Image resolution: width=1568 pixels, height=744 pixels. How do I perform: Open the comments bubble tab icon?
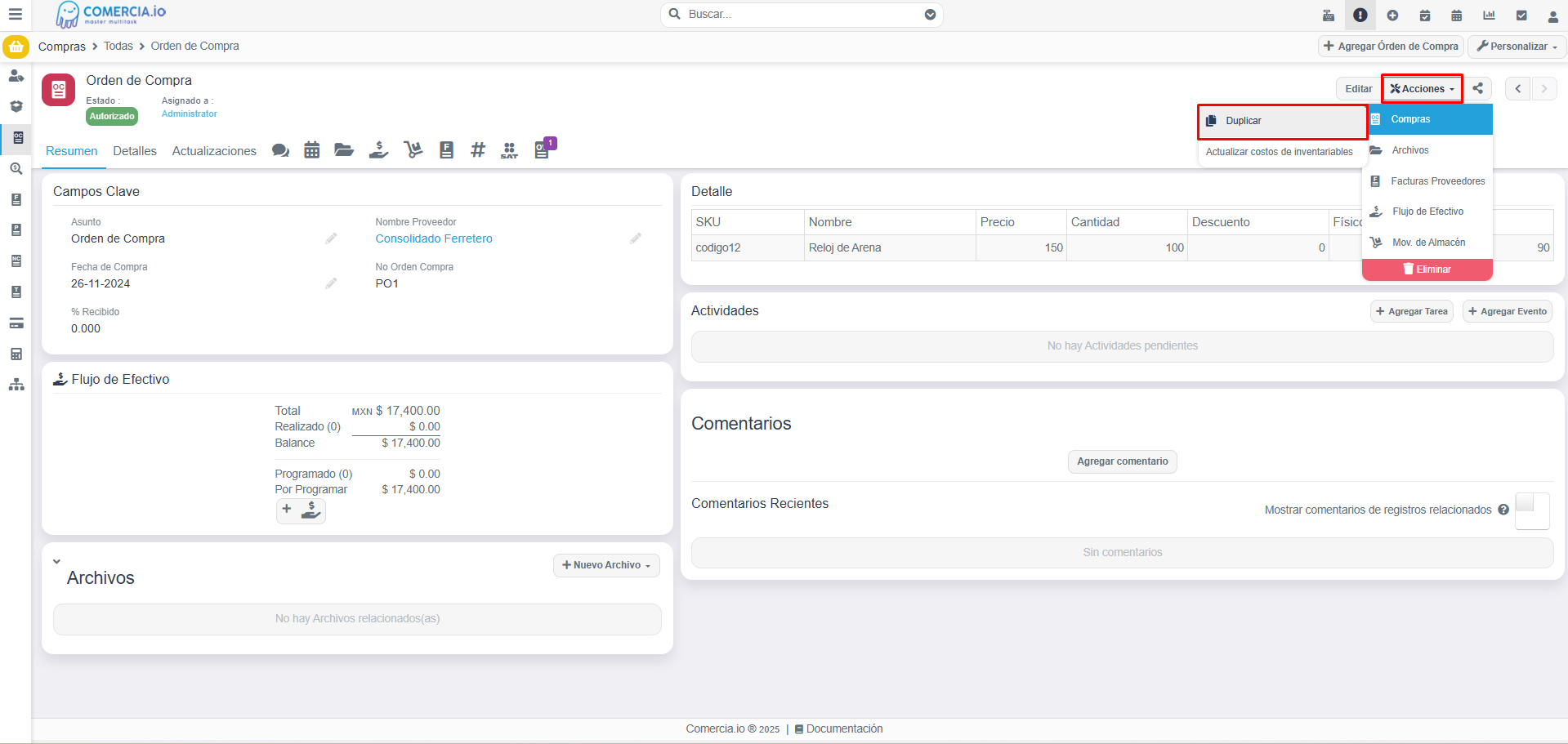(x=280, y=150)
